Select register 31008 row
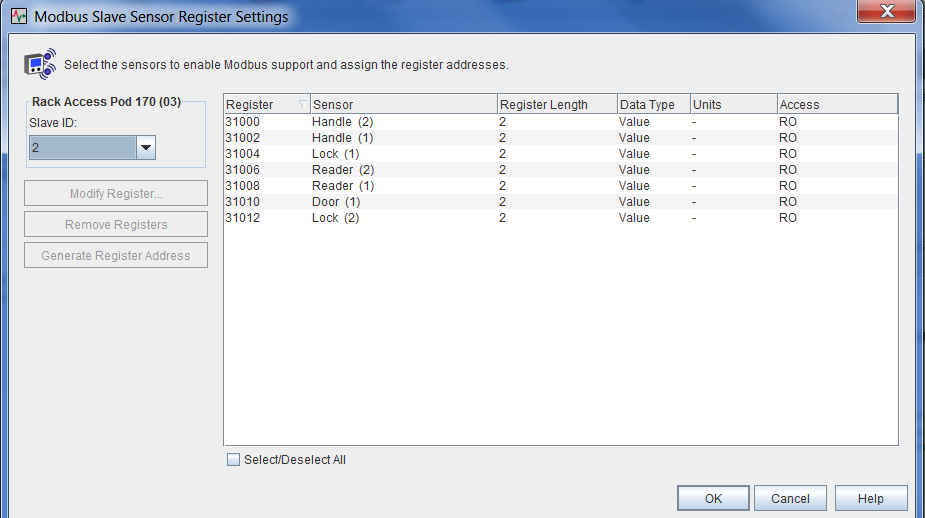The height and width of the screenshot is (518, 925). point(561,185)
